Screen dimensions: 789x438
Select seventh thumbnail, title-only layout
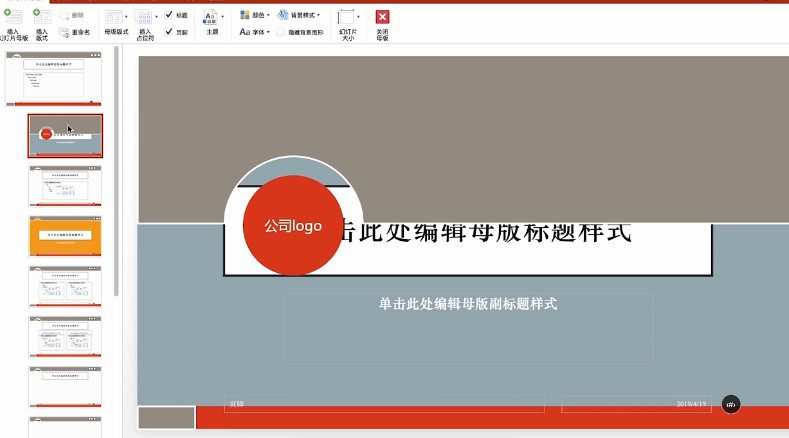pyautogui.click(x=65, y=387)
